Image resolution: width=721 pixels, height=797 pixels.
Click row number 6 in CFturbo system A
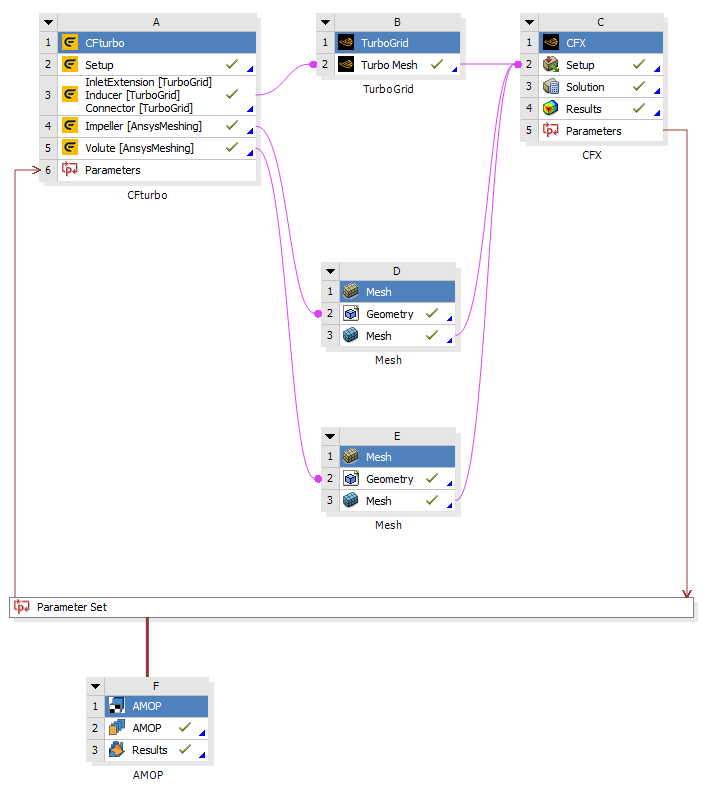pos(48,170)
